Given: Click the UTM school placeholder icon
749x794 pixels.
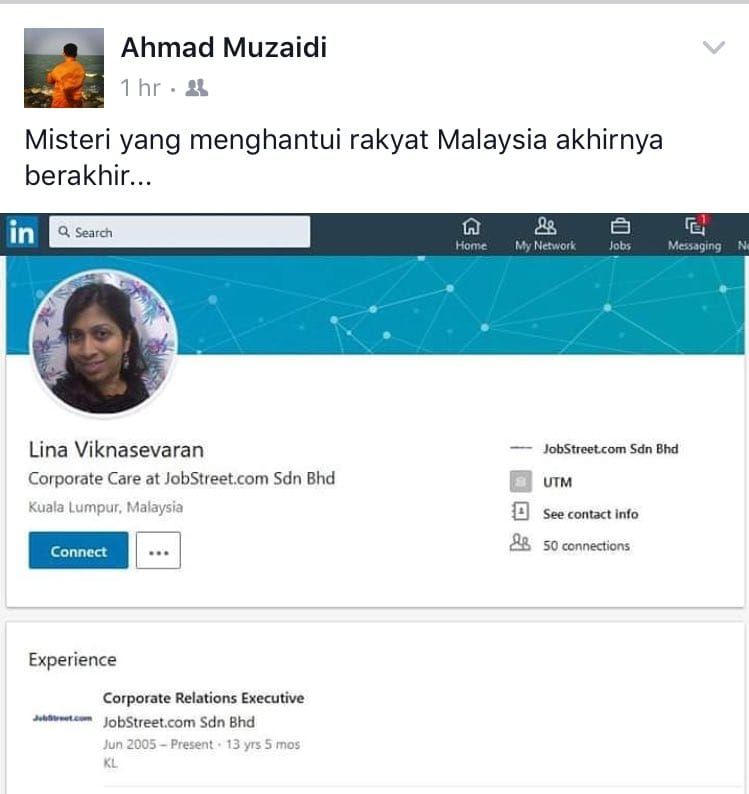Looking at the screenshot, I should tap(521, 481).
